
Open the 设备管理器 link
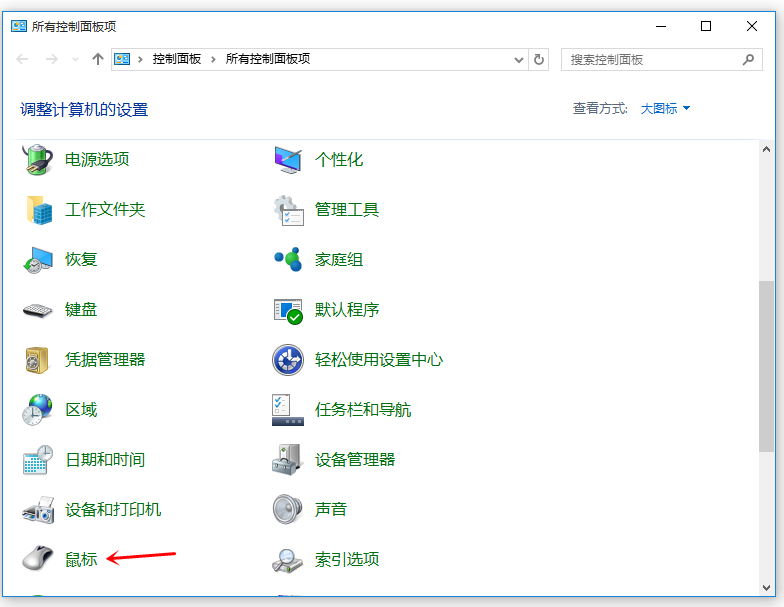pos(355,460)
